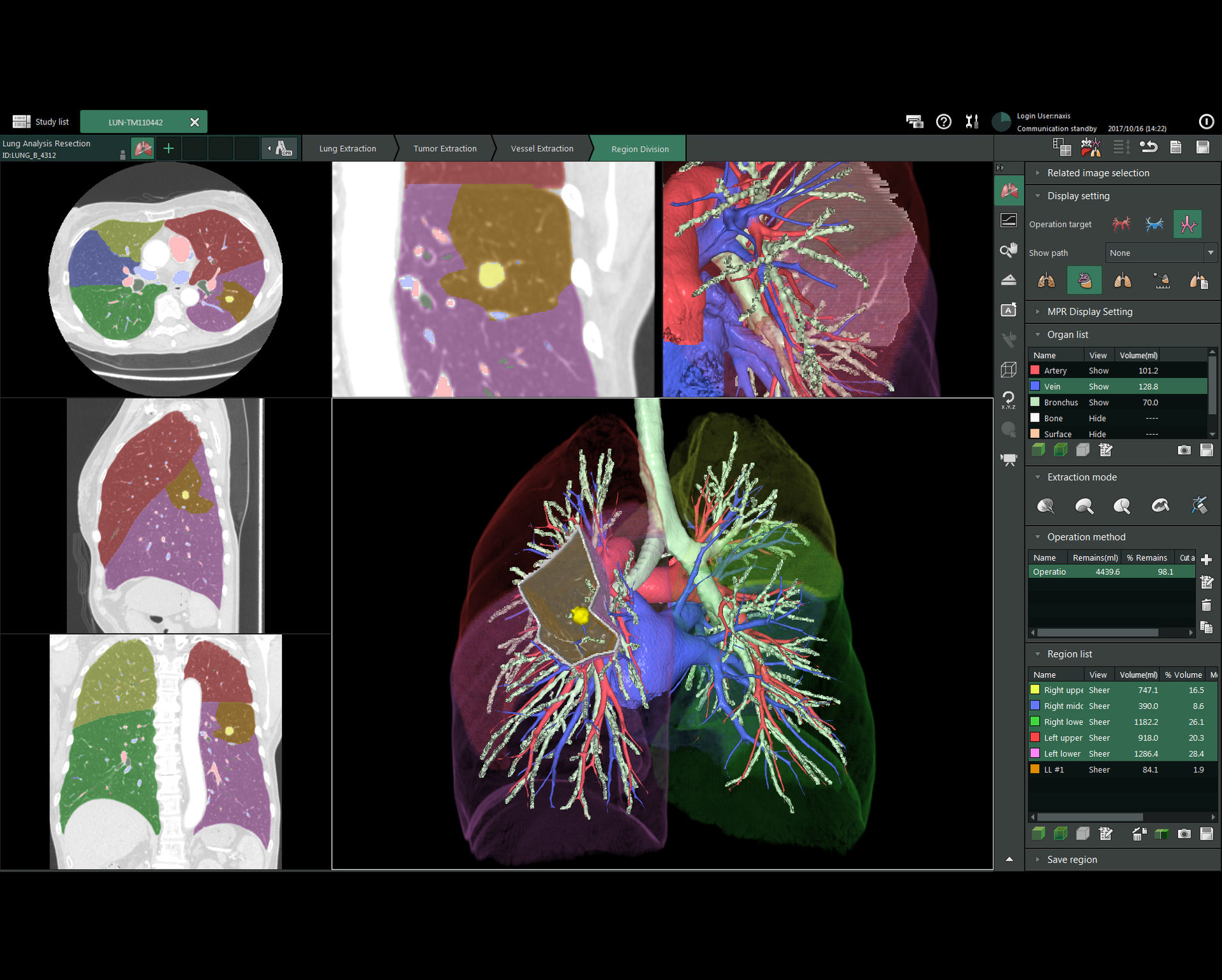Click the undo icon in top toolbar
1222x980 pixels.
coord(1149,147)
